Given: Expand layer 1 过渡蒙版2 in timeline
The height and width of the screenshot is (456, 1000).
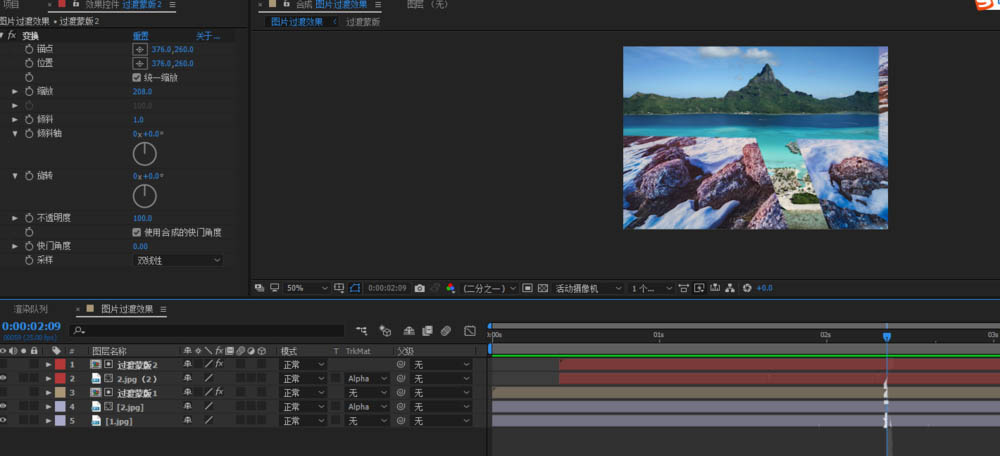Looking at the screenshot, I should [x=47, y=365].
